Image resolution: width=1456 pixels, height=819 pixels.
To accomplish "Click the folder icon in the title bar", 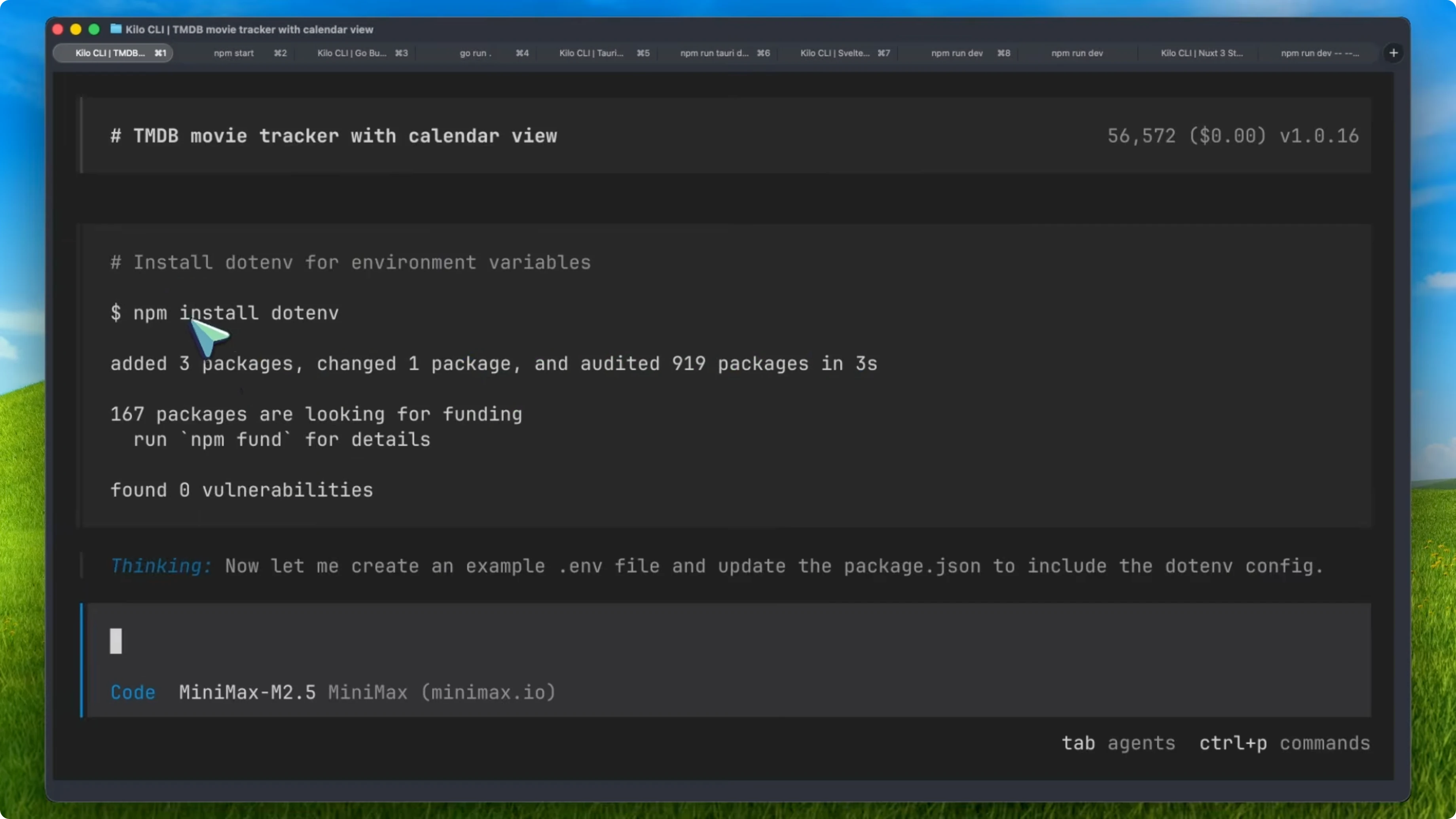I will click(115, 29).
